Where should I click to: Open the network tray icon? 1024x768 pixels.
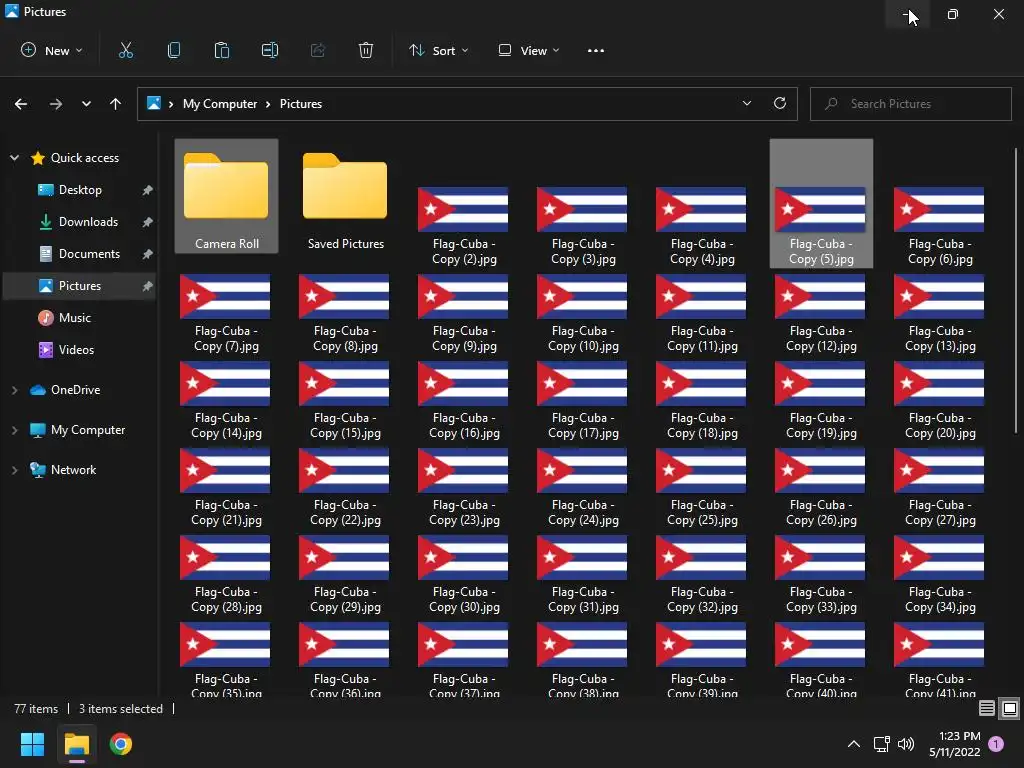point(882,744)
